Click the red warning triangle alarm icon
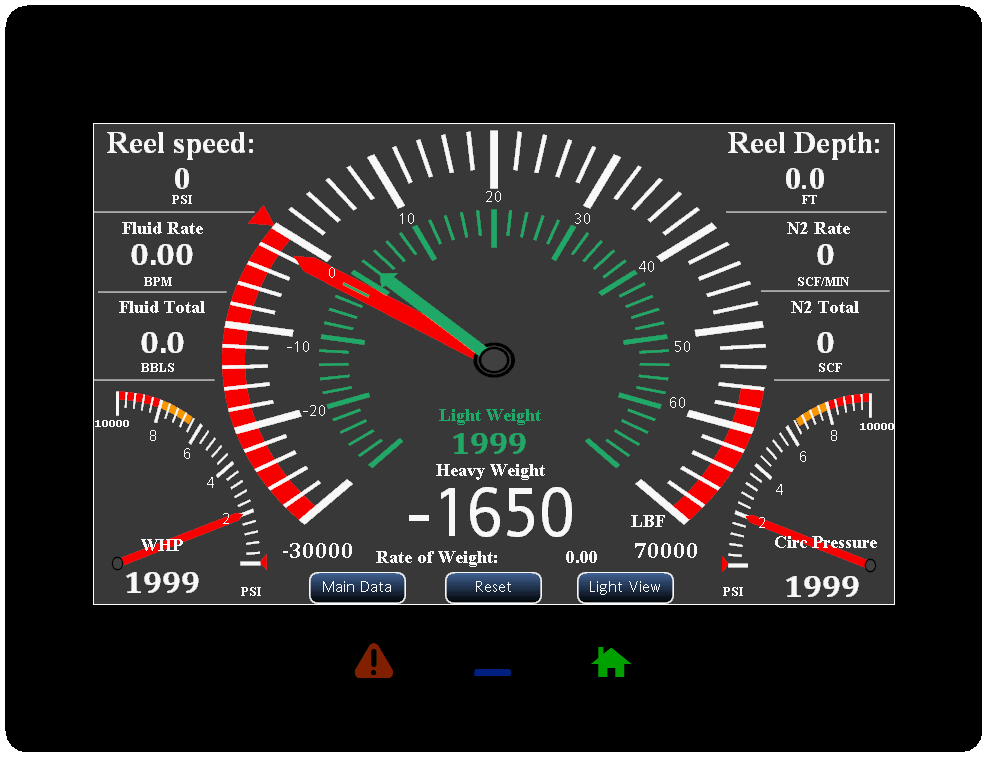This screenshot has height=758, width=988. click(374, 661)
